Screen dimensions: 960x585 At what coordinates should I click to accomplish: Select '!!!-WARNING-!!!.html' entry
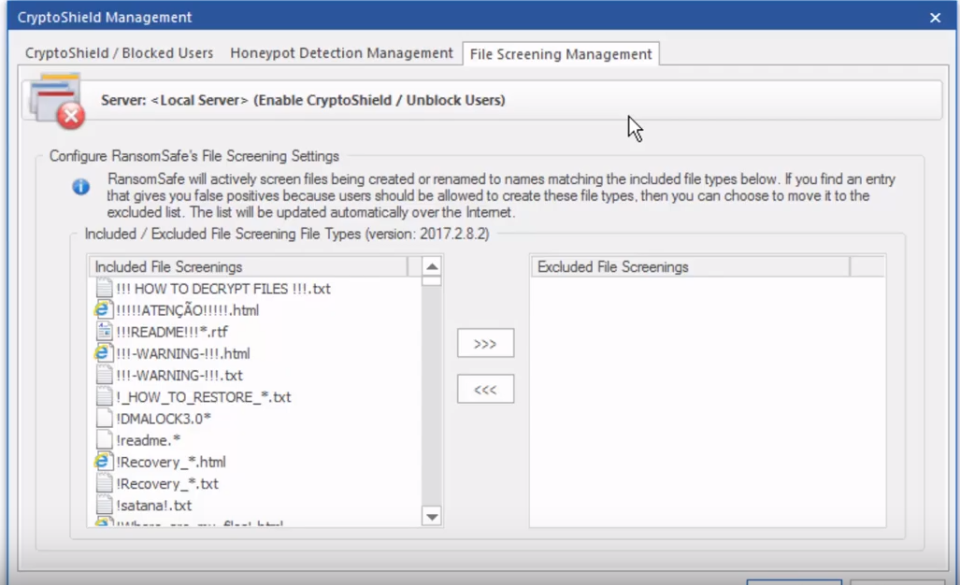tap(173, 354)
